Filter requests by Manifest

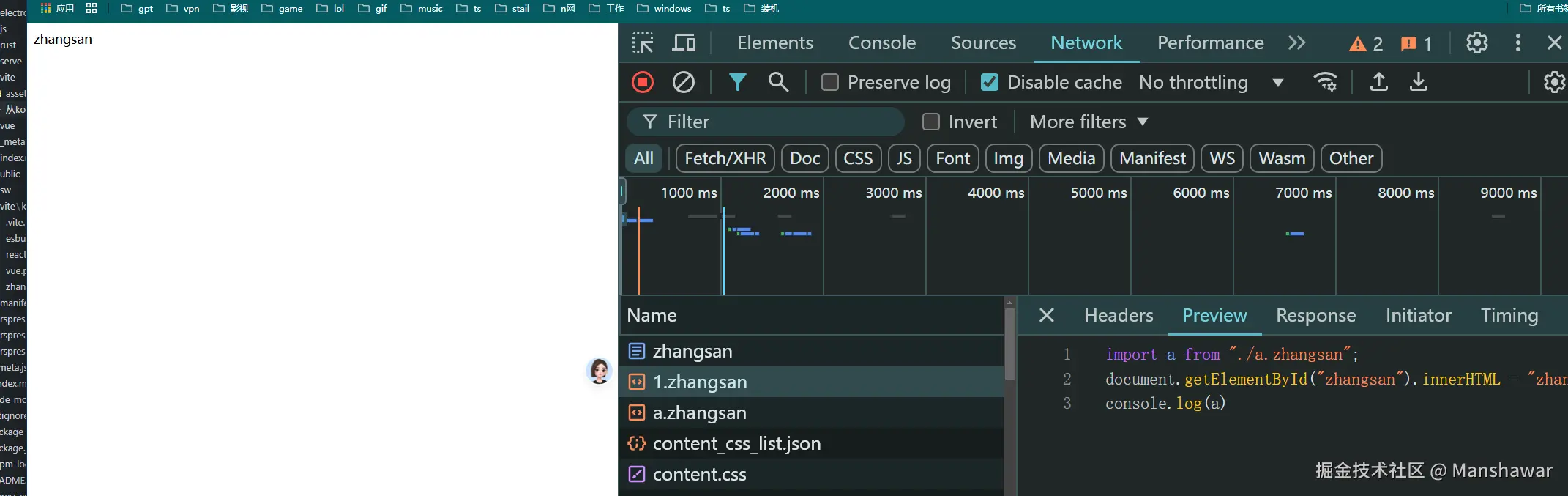pos(1153,158)
